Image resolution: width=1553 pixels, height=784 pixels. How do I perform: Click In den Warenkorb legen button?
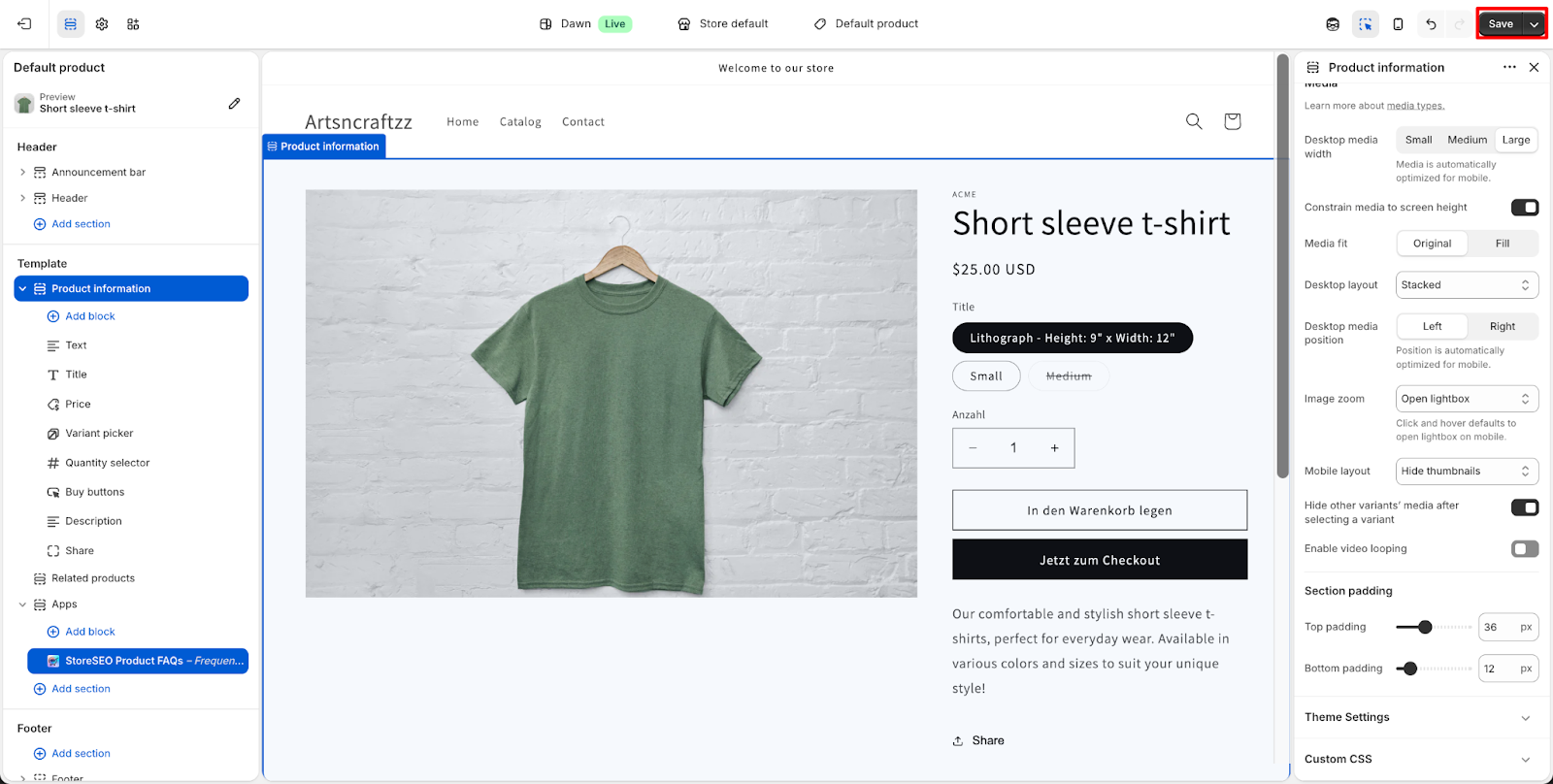point(1100,510)
